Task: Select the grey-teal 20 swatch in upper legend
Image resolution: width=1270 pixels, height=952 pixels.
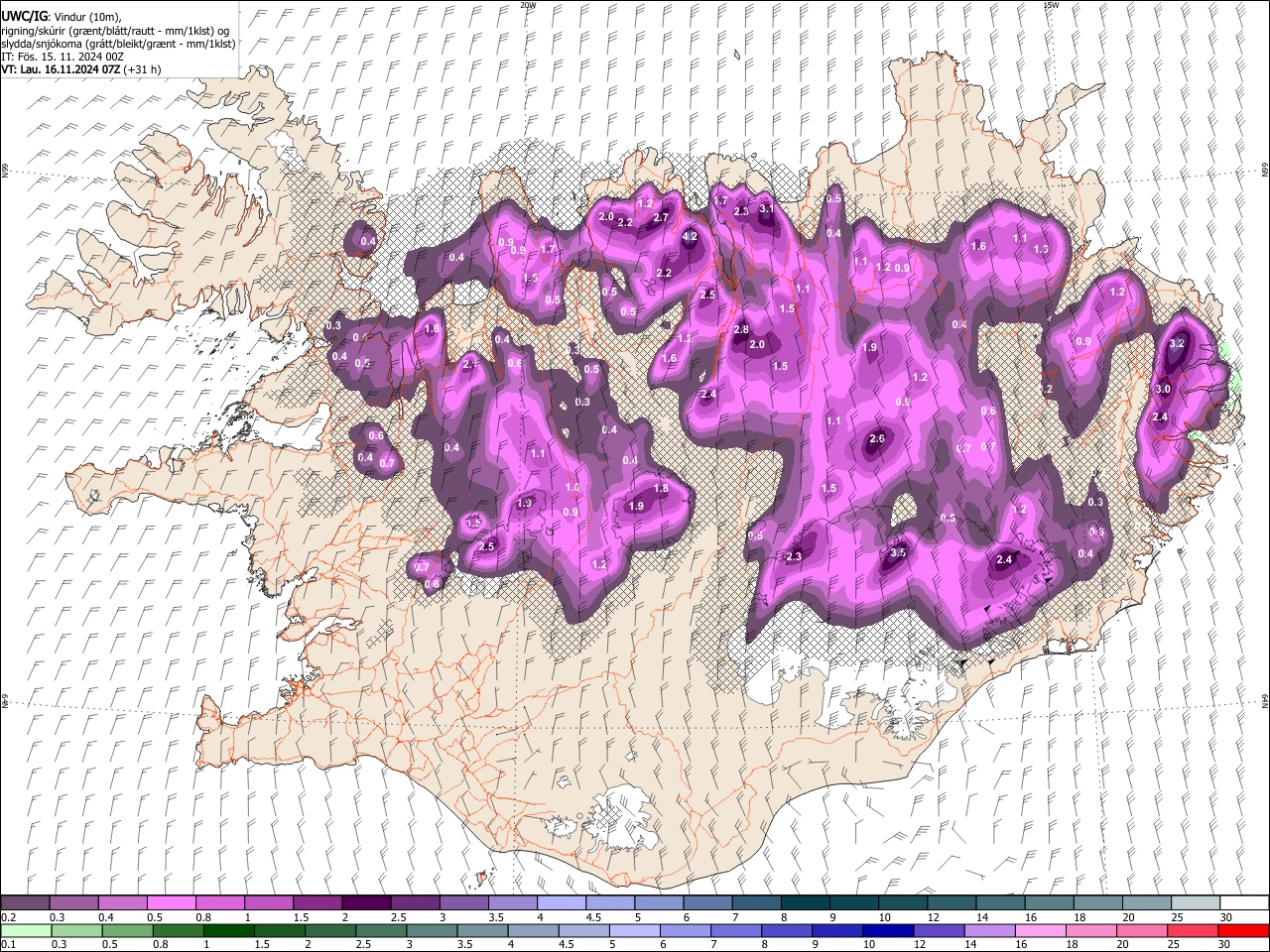Action: 1147,903
